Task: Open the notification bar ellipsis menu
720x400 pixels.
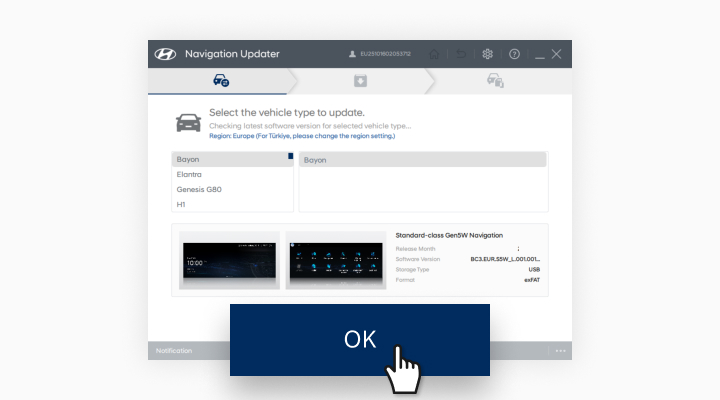Action: pyautogui.click(x=561, y=351)
